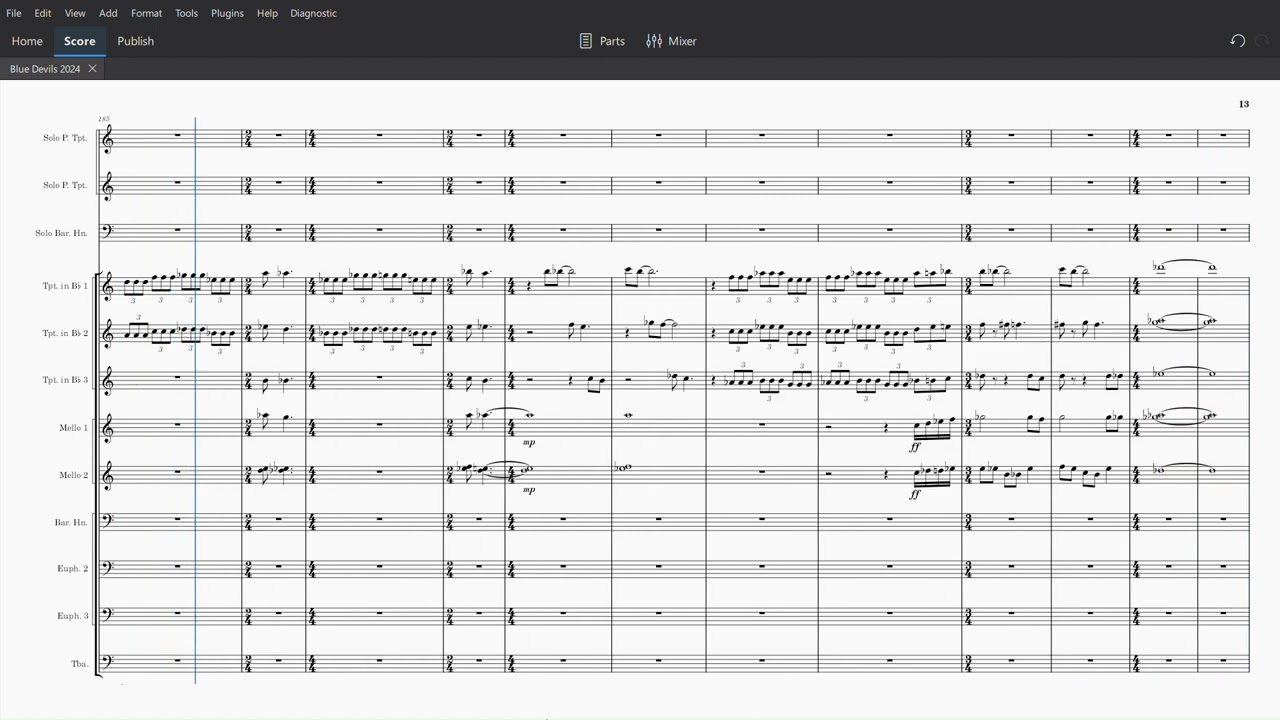
Task: Click the Undo arrow icon
Action: pyautogui.click(x=1238, y=41)
